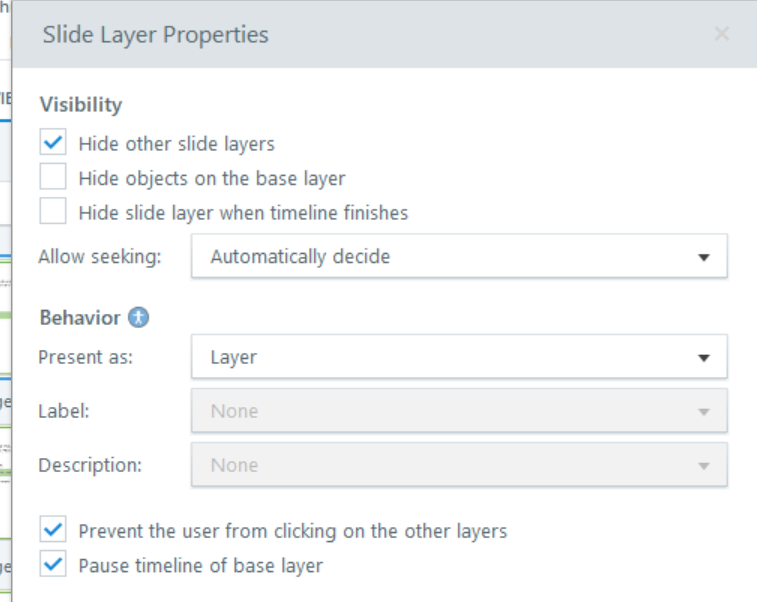
Task: Uncheck Hide other slide layers
Action: [x=53, y=143]
